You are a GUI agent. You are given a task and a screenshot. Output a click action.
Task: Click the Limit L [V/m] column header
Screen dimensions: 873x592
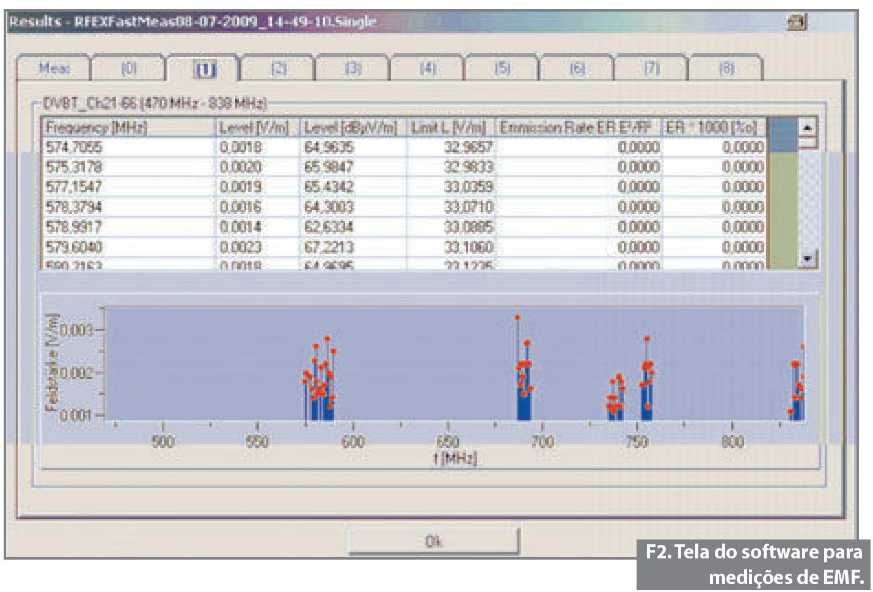click(450, 128)
